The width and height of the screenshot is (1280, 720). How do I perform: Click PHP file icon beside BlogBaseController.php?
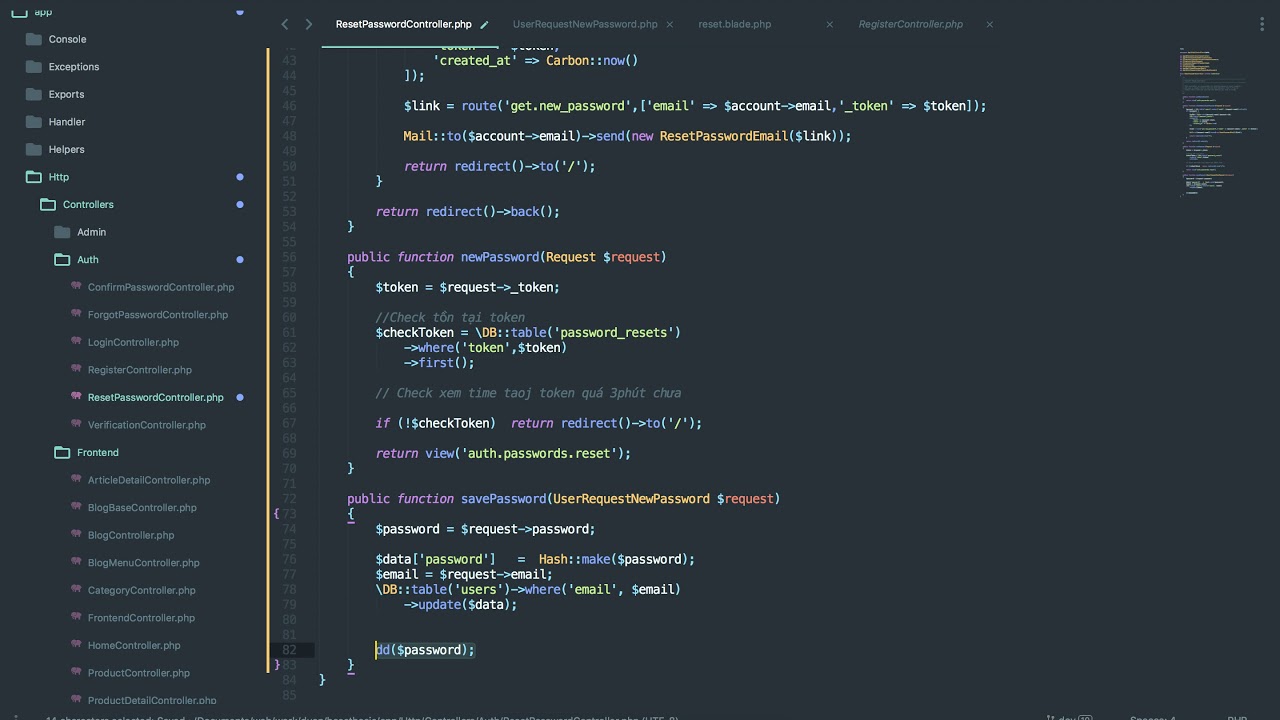(76, 507)
